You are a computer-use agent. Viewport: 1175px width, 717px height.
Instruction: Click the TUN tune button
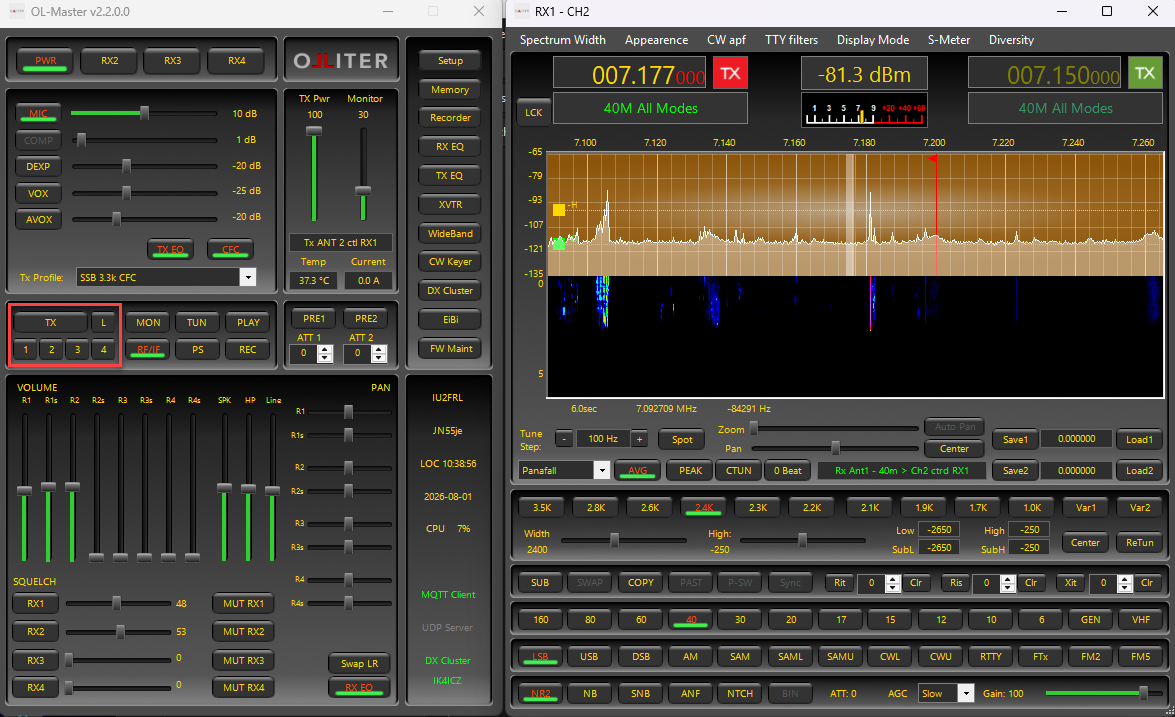196,322
